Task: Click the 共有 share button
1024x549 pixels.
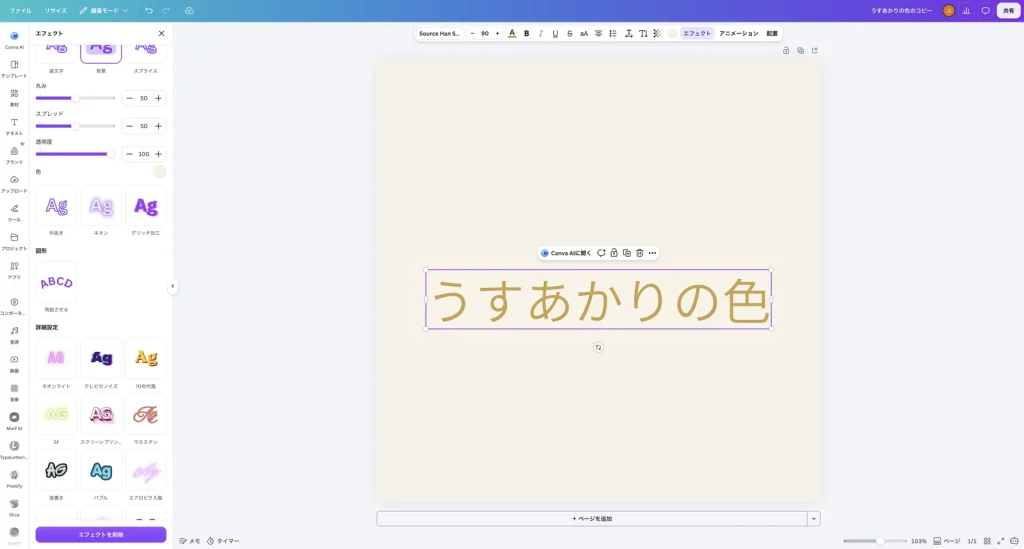Action: point(1008,10)
